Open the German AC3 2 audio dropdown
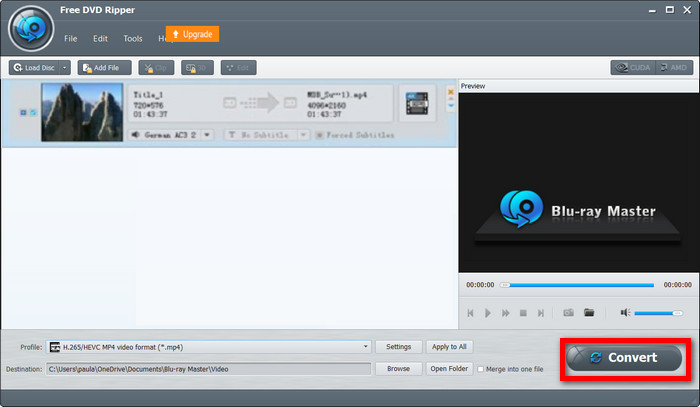The width and height of the screenshot is (700, 407). click(207, 135)
